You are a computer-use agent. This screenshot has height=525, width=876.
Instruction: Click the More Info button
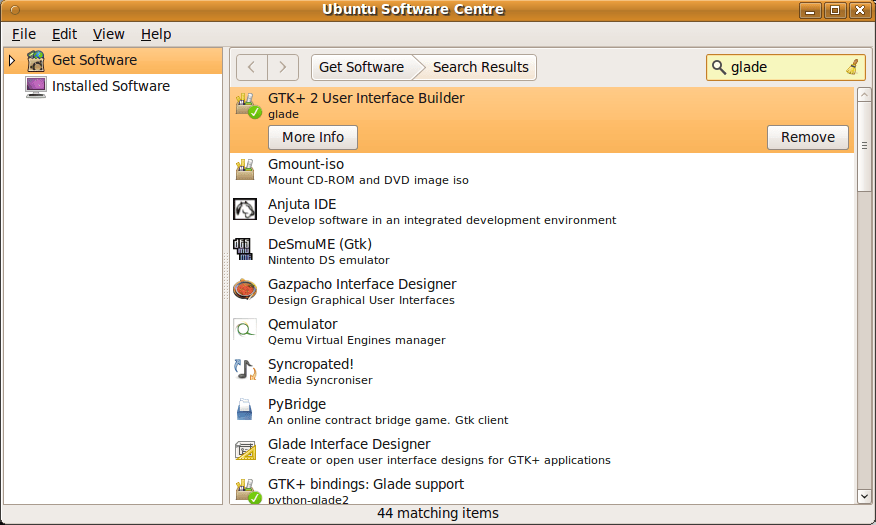click(x=313, y=137)
